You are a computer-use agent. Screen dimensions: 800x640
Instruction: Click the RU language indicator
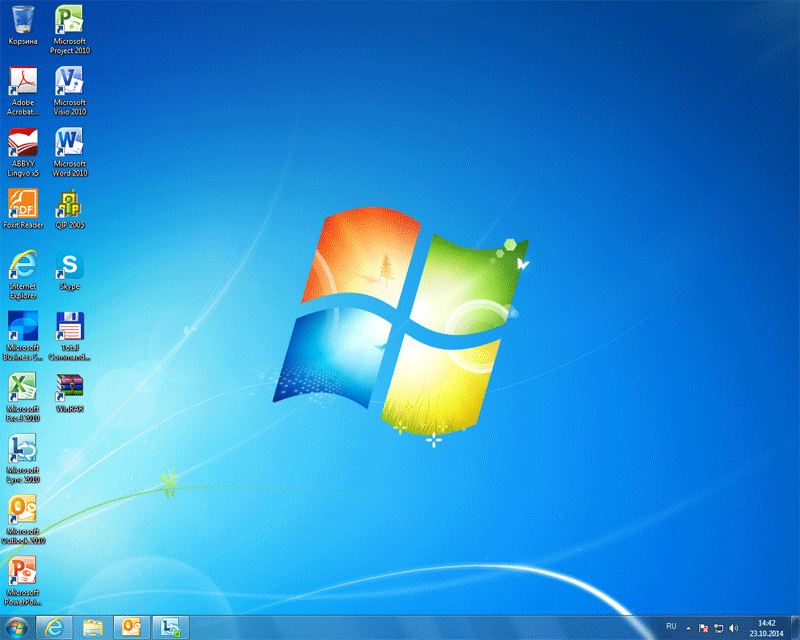click(671, 626)
